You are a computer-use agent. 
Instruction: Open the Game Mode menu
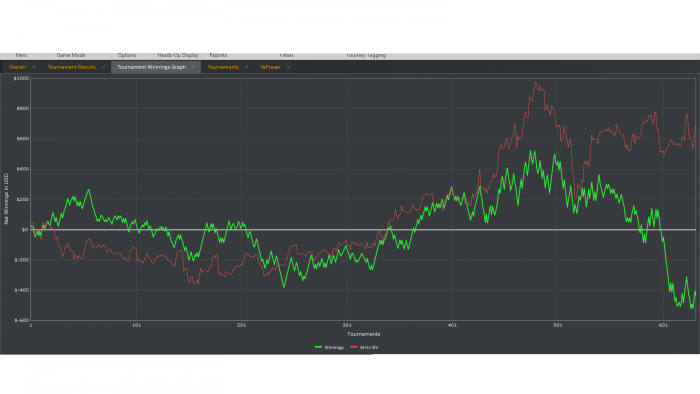(x=71, y=55)
